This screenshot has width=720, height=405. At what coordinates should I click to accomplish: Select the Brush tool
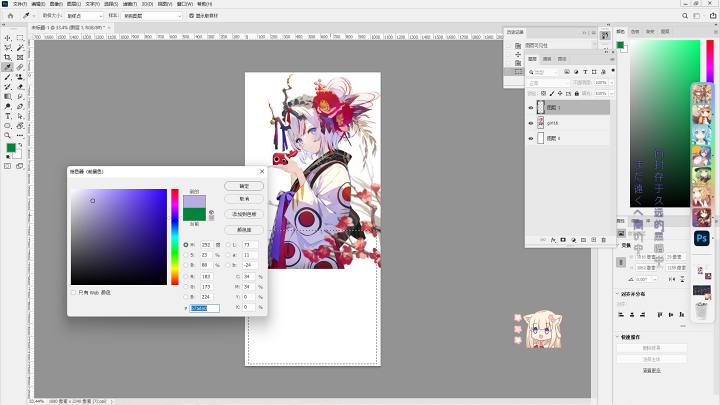click(x=8, y=77)
